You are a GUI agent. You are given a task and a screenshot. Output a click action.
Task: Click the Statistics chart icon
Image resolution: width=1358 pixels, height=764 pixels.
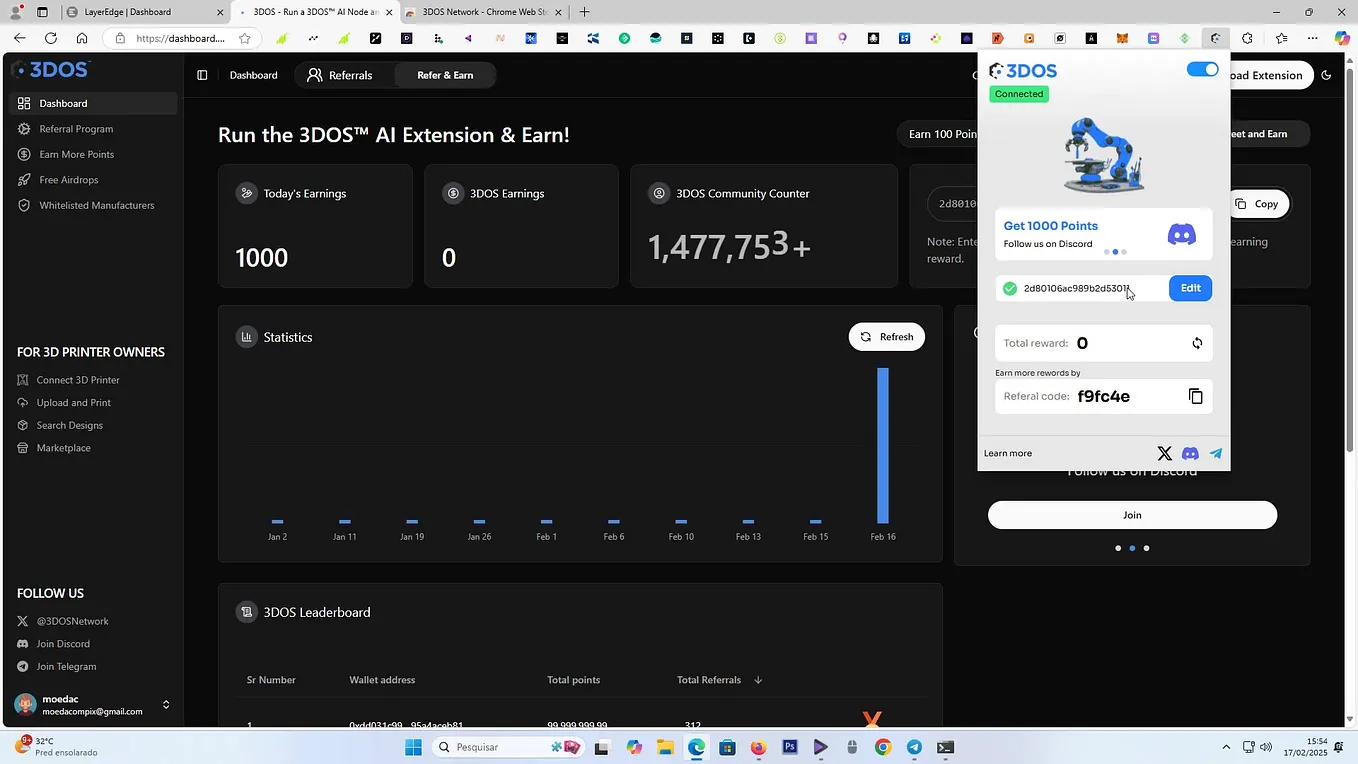pyautogui.click(x=246, y=337)
